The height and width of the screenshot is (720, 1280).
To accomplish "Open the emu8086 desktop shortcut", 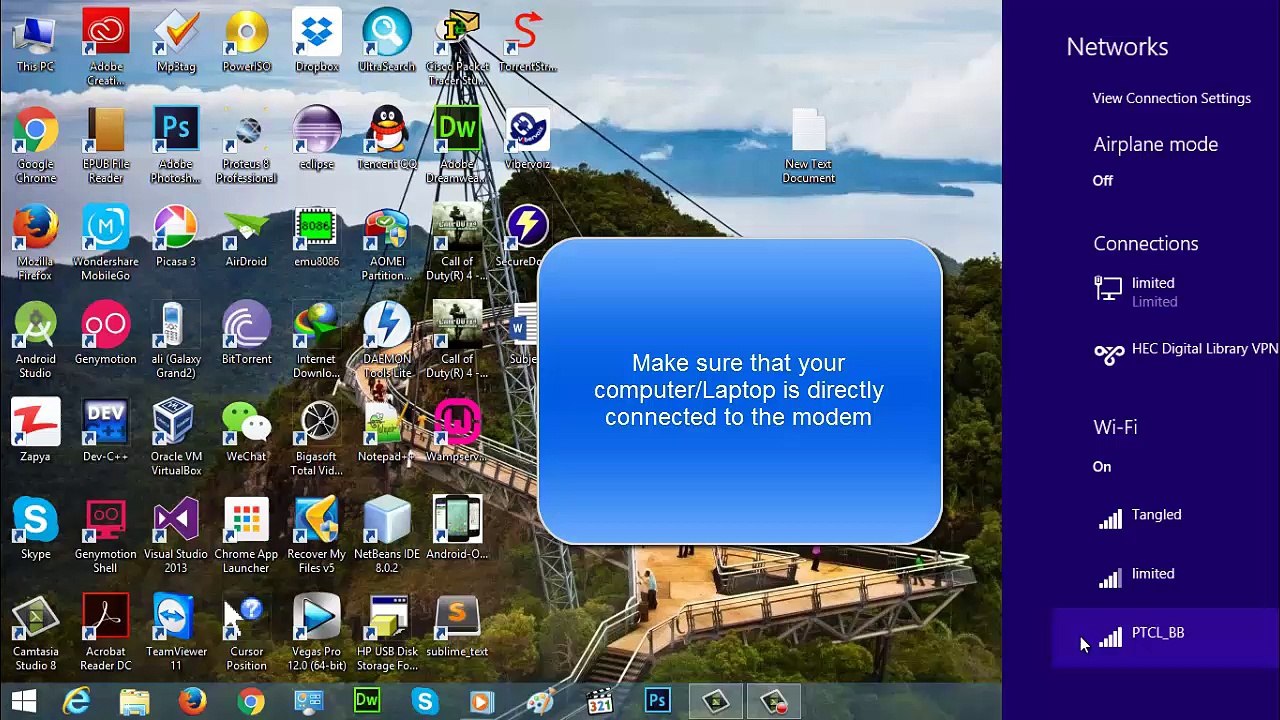I will 316,237.
